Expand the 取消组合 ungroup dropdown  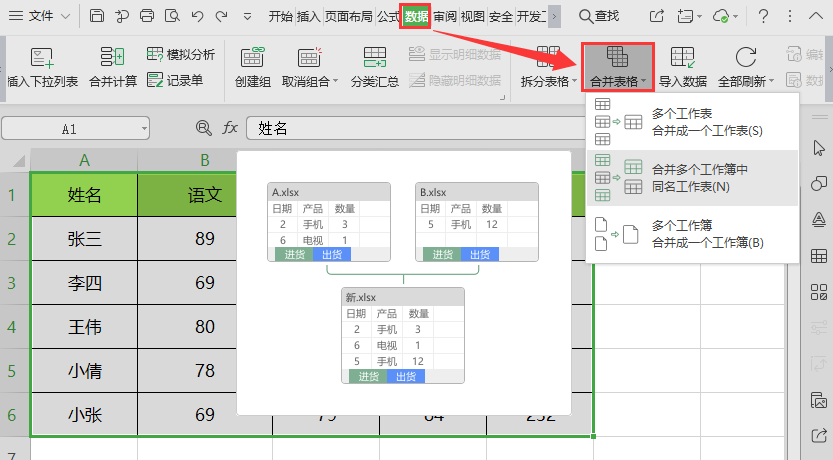click(335, 81)
